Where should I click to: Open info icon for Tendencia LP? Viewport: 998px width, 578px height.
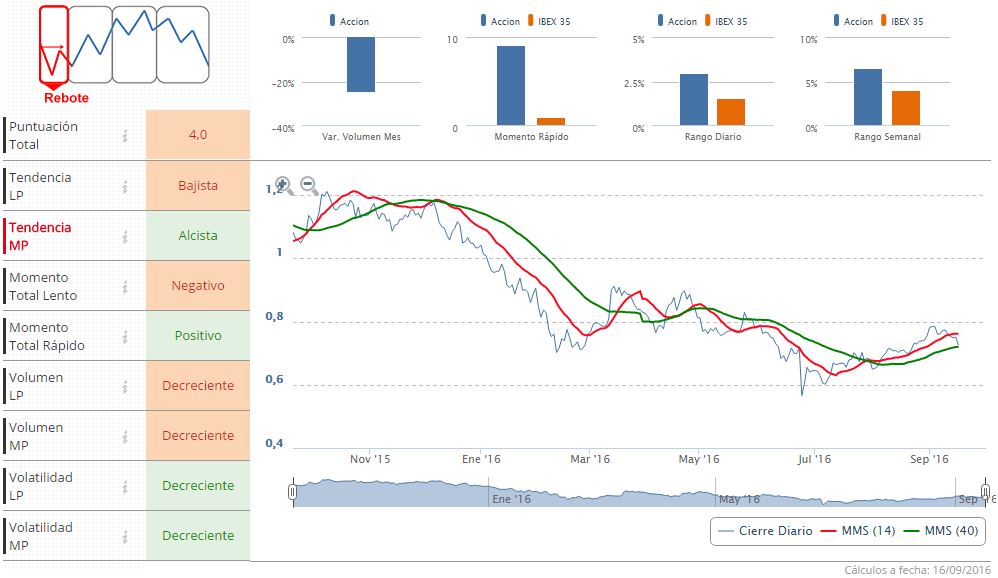(x=125, y=186)
